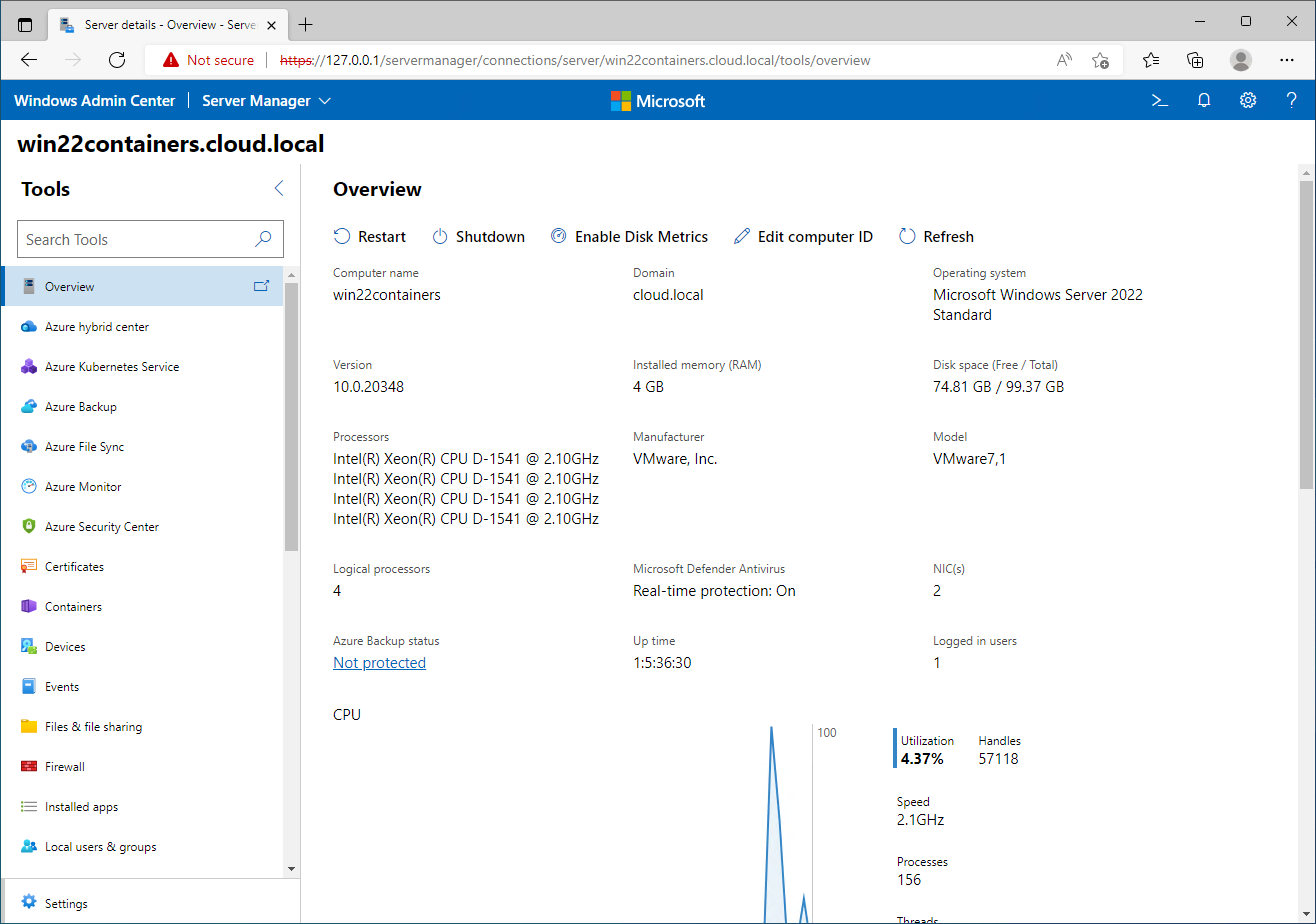
Task: Collapse the Tools panel
Action: [x=279, y=188]
